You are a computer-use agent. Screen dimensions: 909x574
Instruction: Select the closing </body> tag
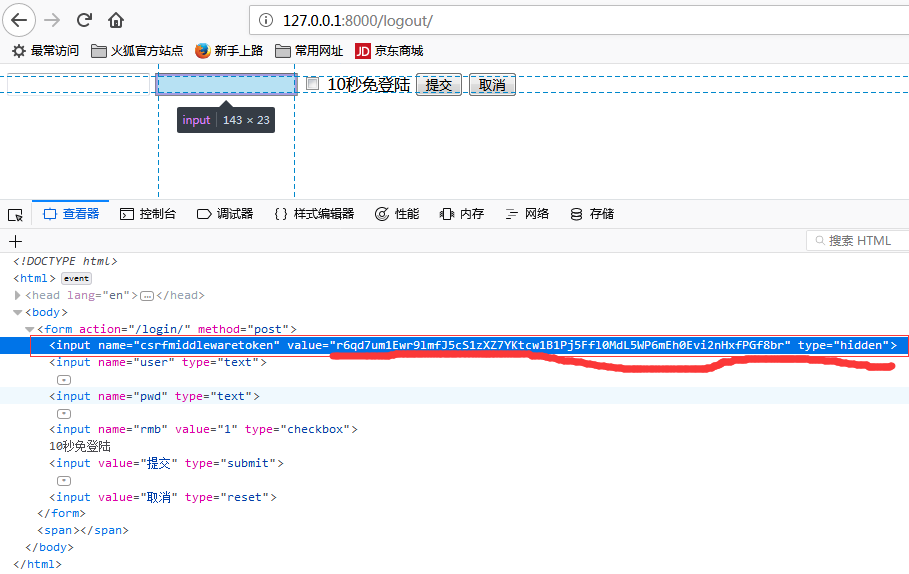49,547
